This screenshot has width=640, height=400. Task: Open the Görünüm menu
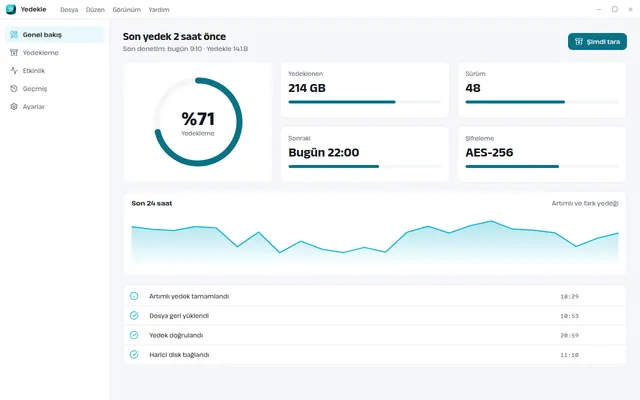(127, 9)
